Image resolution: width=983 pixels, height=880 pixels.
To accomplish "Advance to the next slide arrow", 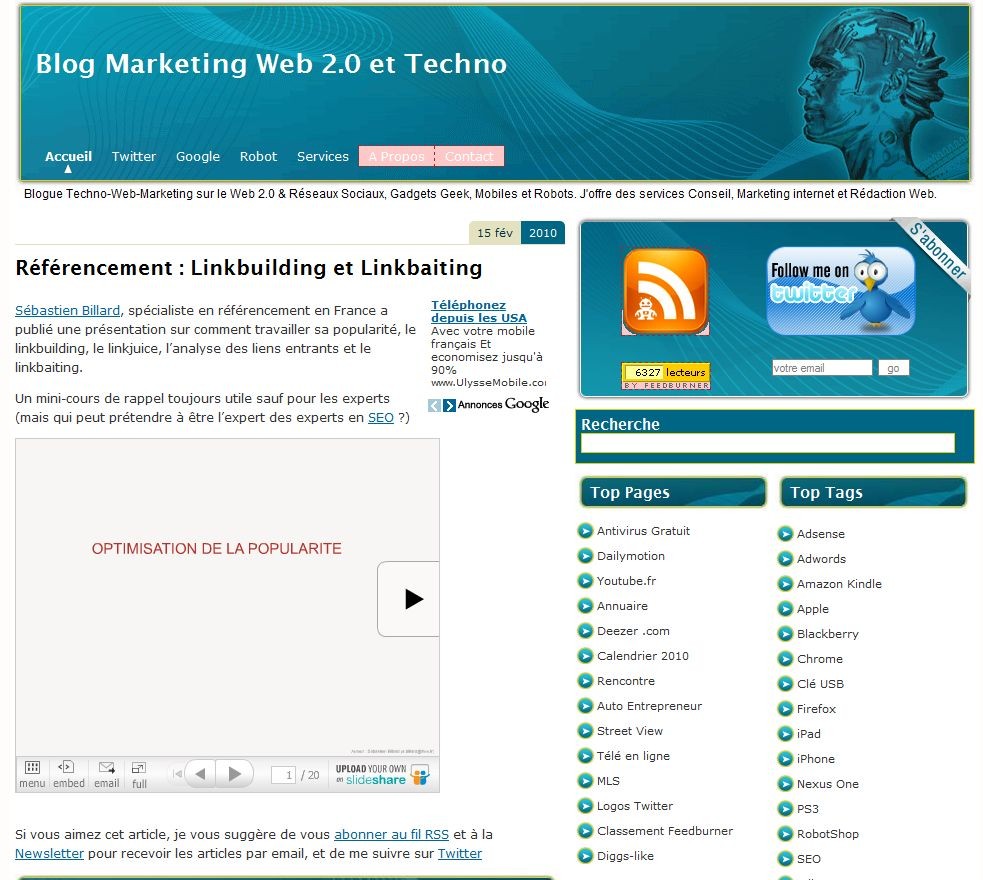I will tap(234, 774).
